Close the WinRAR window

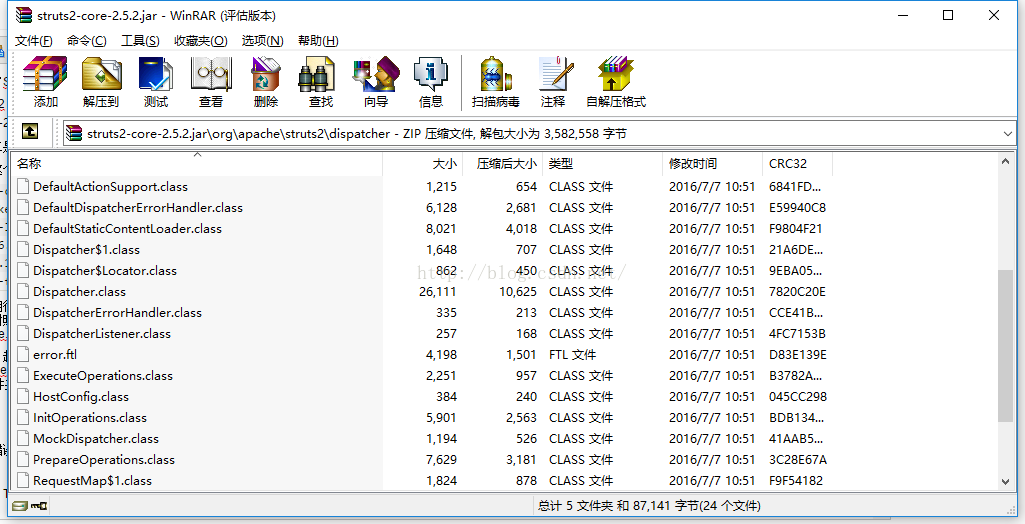994,15
